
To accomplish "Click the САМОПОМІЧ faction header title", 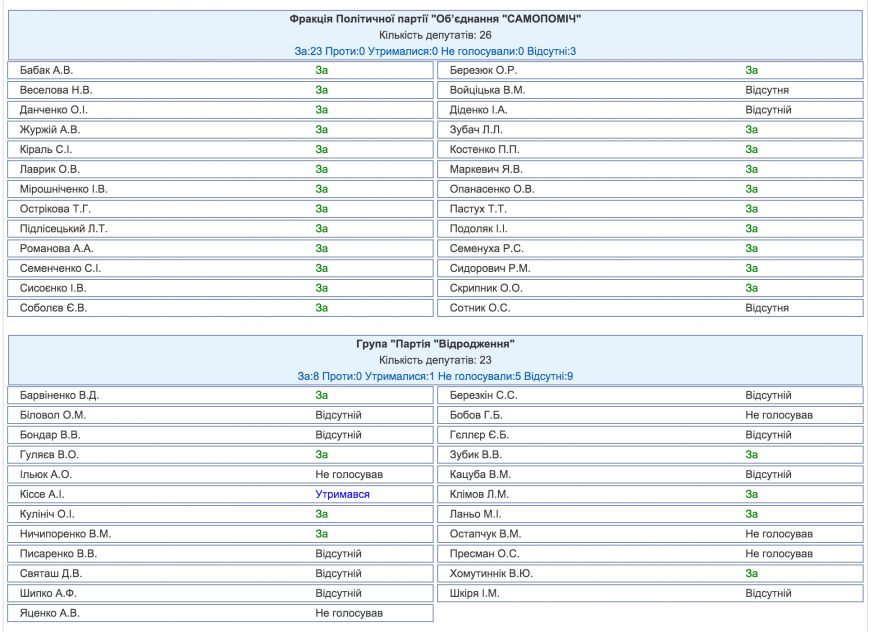I will [x=435, y=19].
